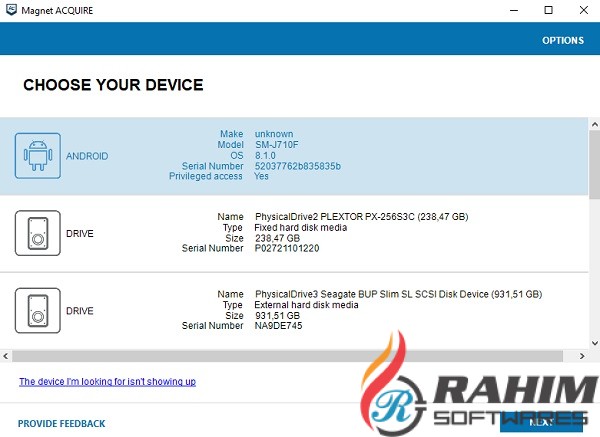Image resolution: width=600 pixels, height=437 pixels.
Task: Select the Android device icon
Action: [38, 156]
